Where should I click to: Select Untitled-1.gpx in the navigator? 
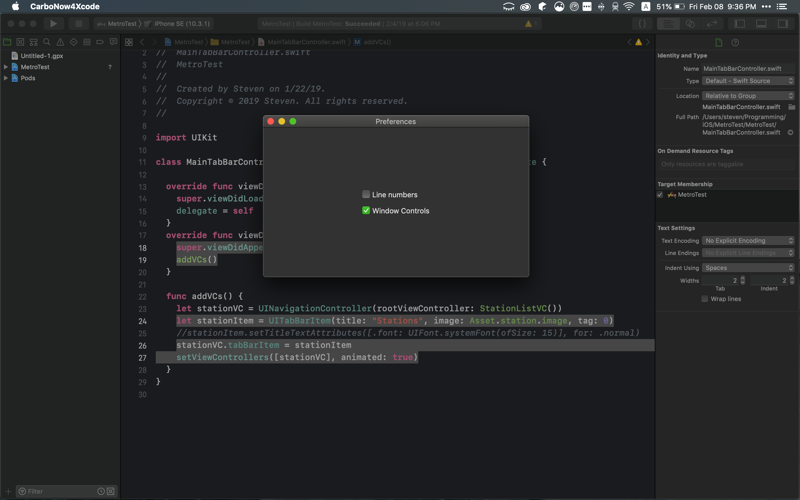pos(42,56)
